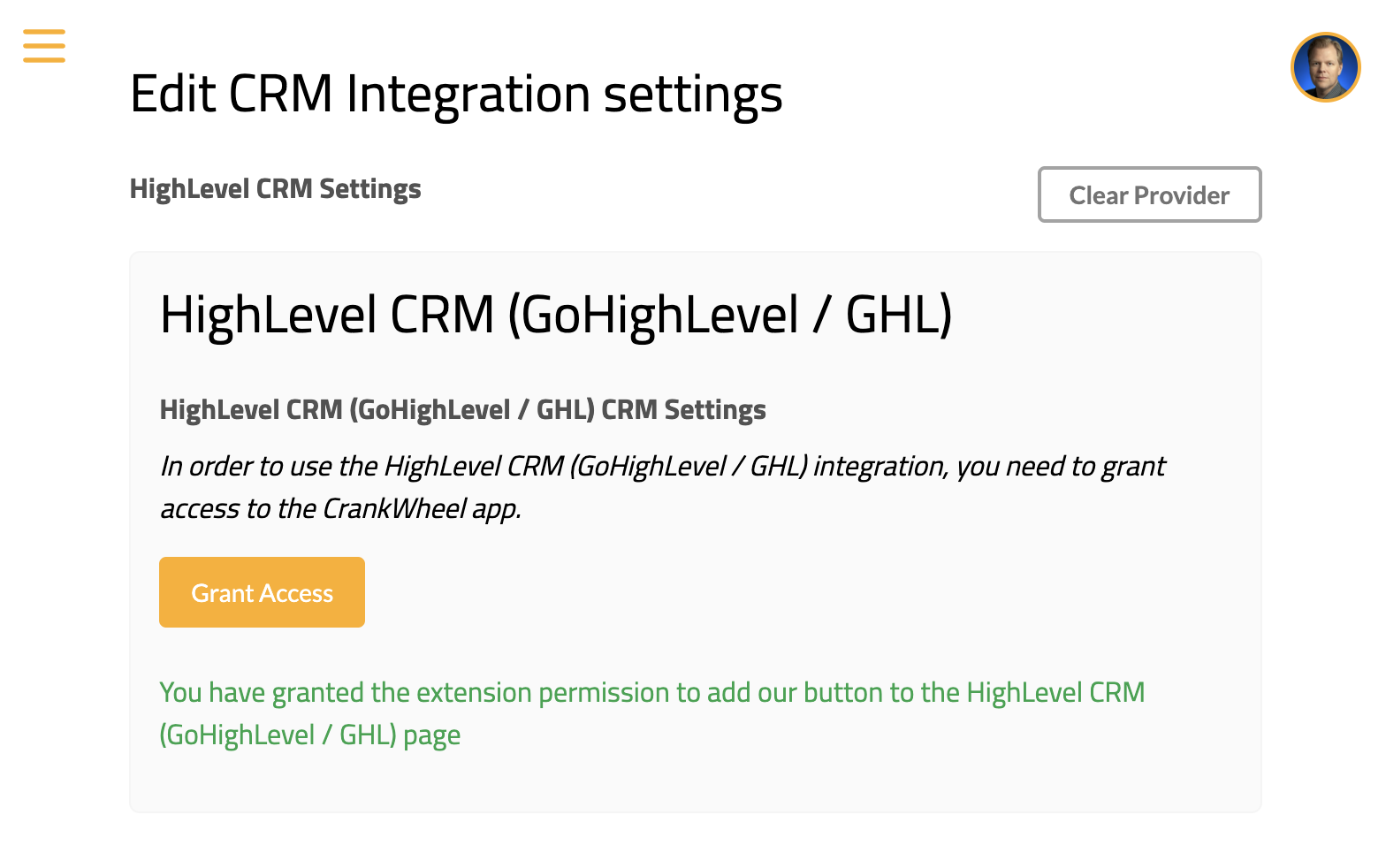Open the hamburger navigation menu
The width and height of the screenshot is (1386, 868).
pyautogui.click(x=44, y=46)
